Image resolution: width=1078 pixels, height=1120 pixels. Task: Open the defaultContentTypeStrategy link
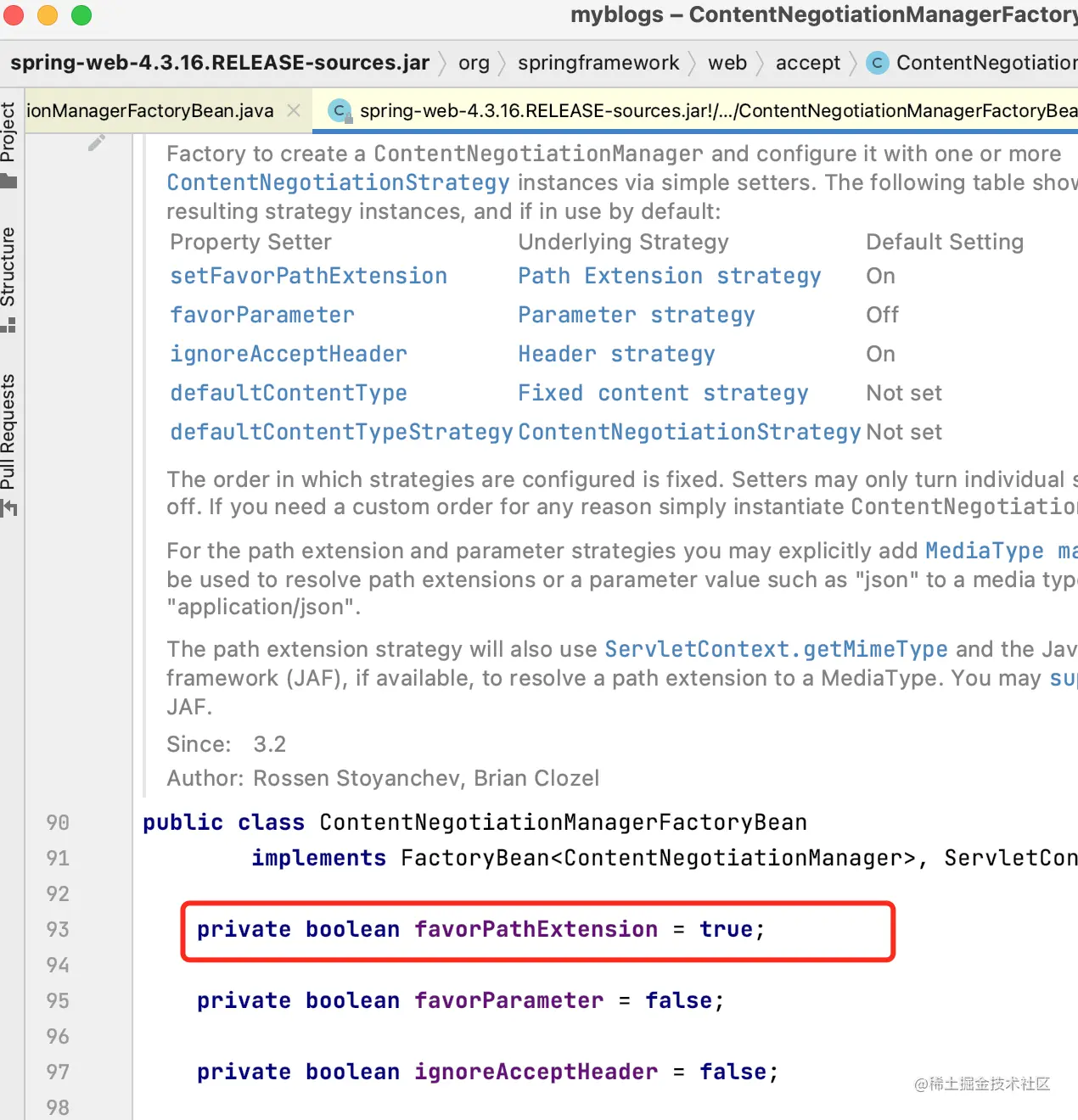[x=341, y=432]
